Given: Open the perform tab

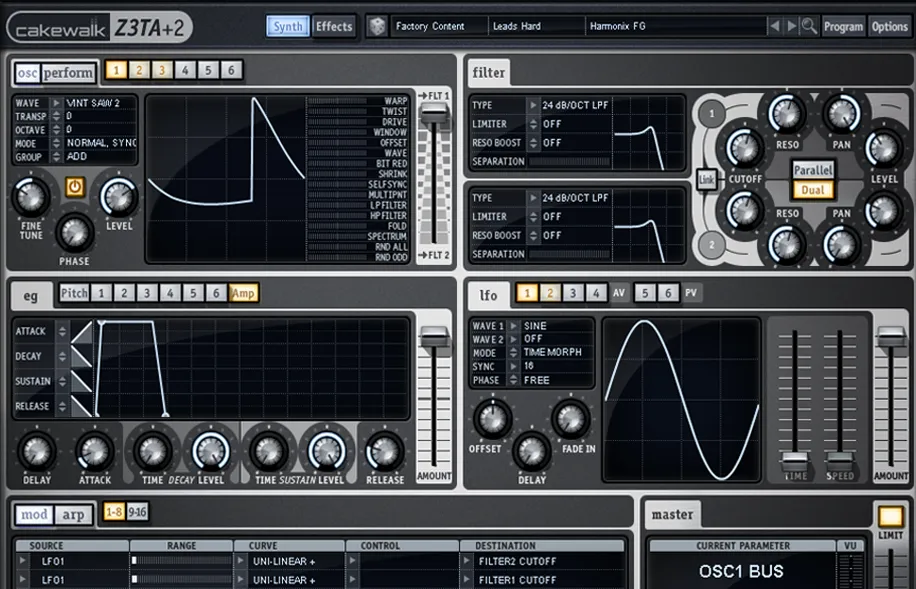Looking at the screenshot, I should (x=68, y=73).
